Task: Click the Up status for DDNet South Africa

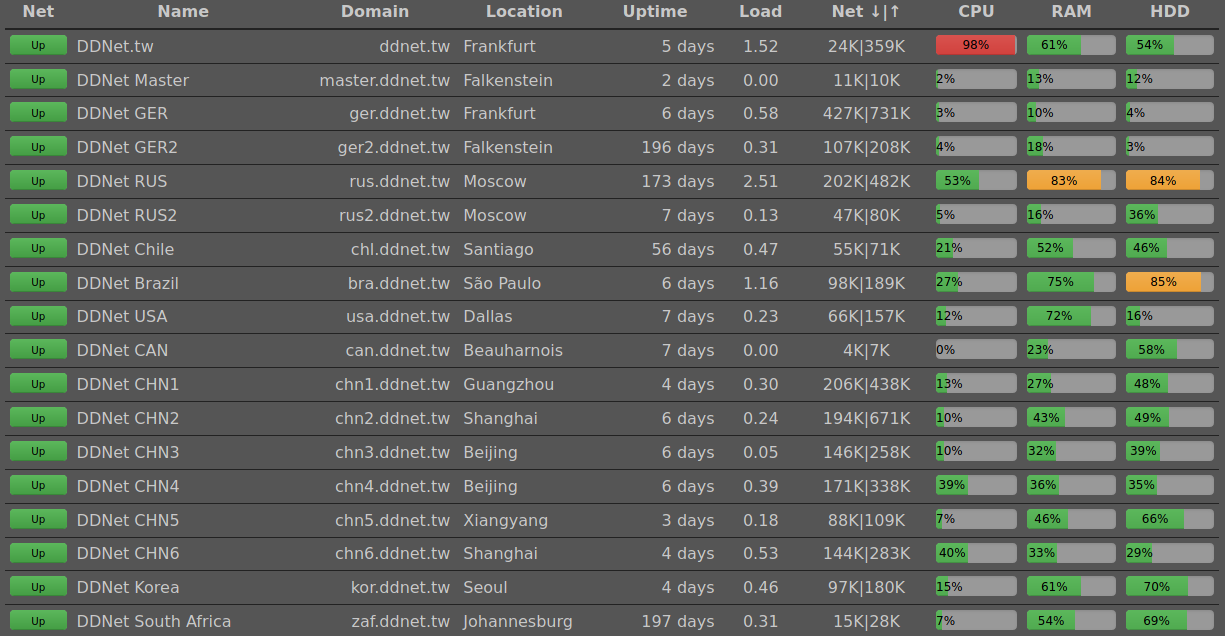Action: coord(38,621)
